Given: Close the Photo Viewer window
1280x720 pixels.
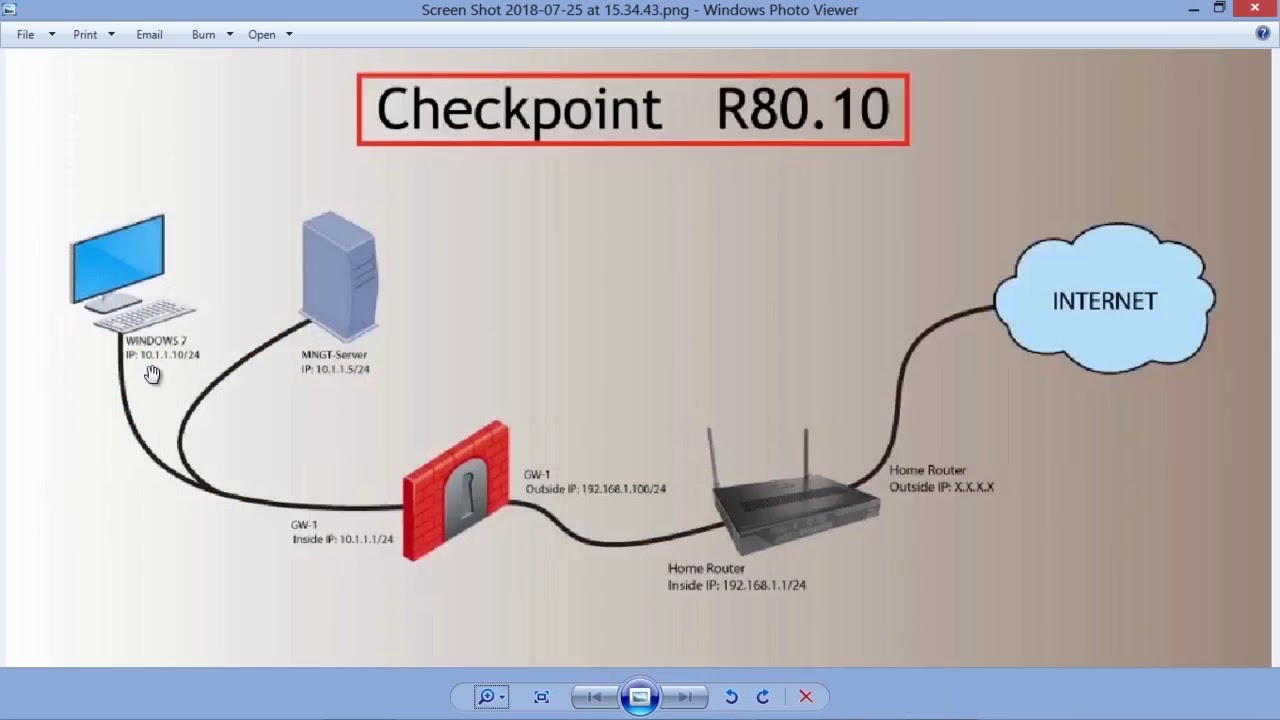Looking at the screenshot, I should point(1256,9).
